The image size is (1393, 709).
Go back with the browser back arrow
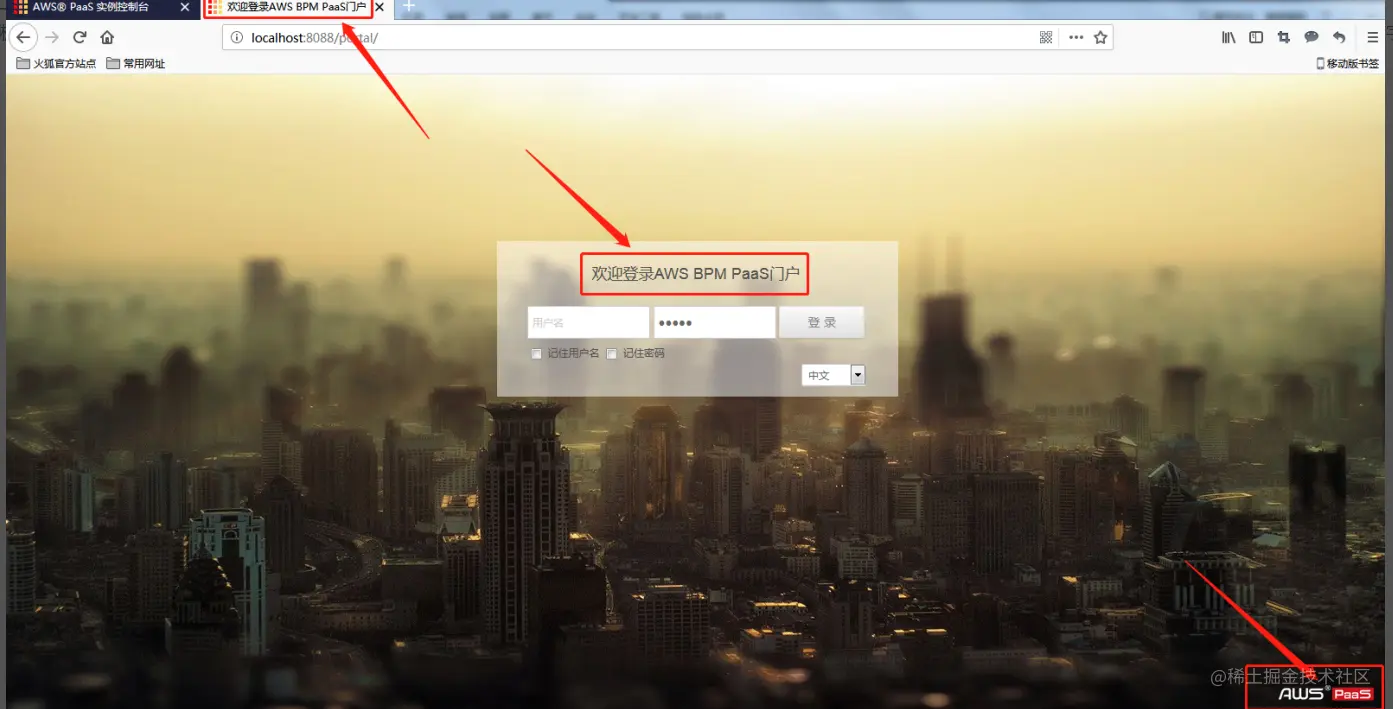[x=23, y=37]
